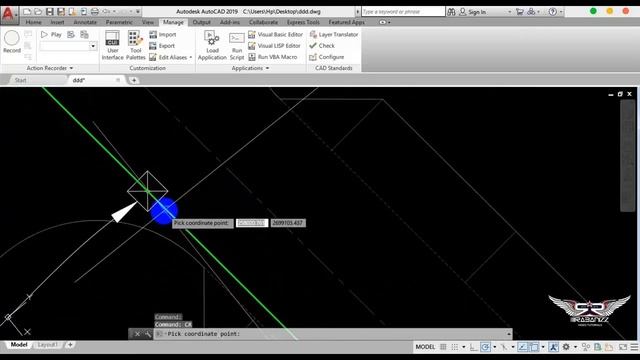Click Run Script icon
The height and width of the screenshot is (360, 640).
(x=237, y=45)
